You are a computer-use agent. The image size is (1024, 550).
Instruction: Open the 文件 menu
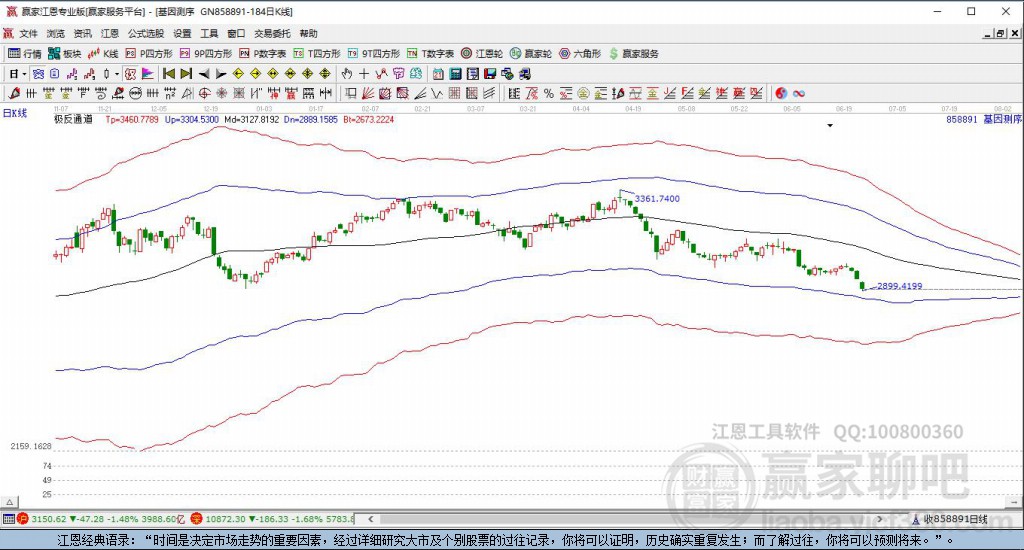pyautogui.click(x=28, y=33)
